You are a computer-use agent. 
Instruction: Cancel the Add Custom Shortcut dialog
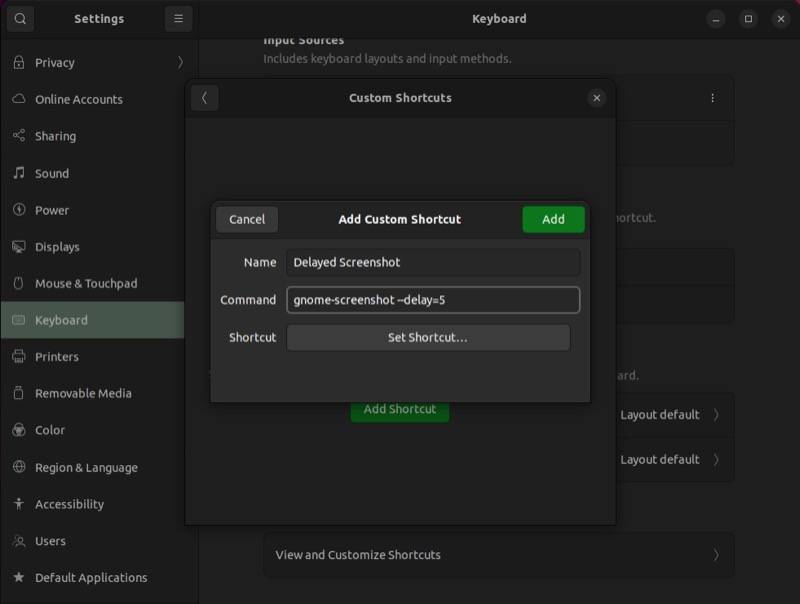coord(246,219)
